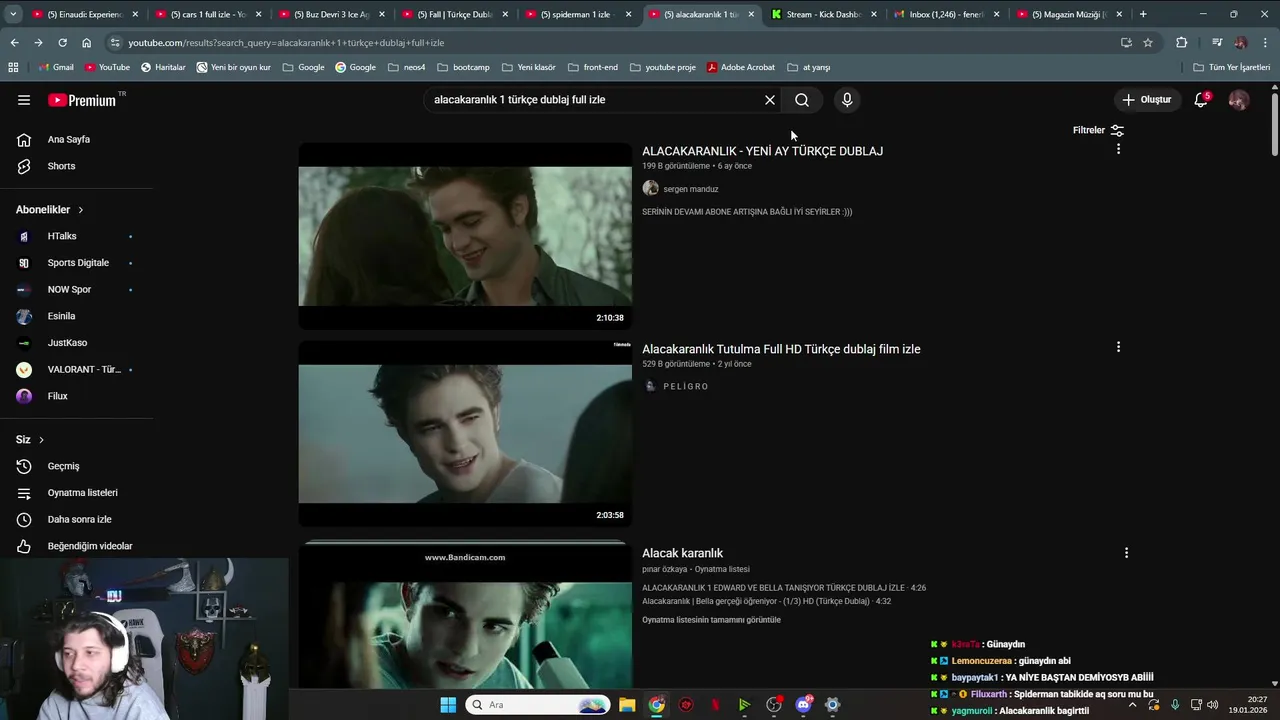Open the Filtreler search filters

point(1098,130)
